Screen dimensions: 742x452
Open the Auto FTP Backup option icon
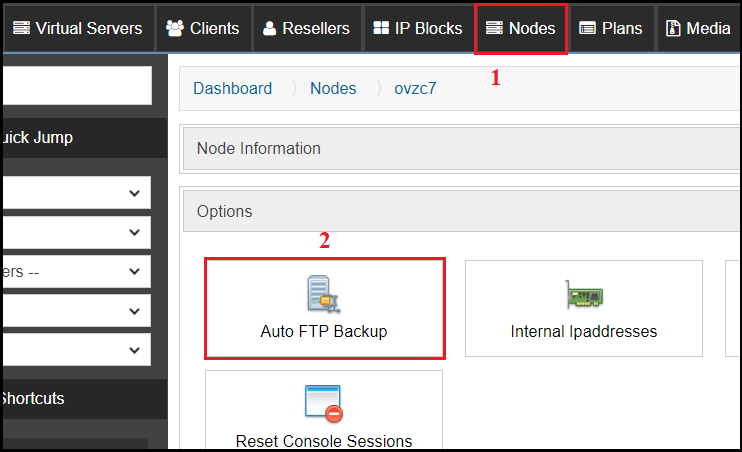coord(324,294)
